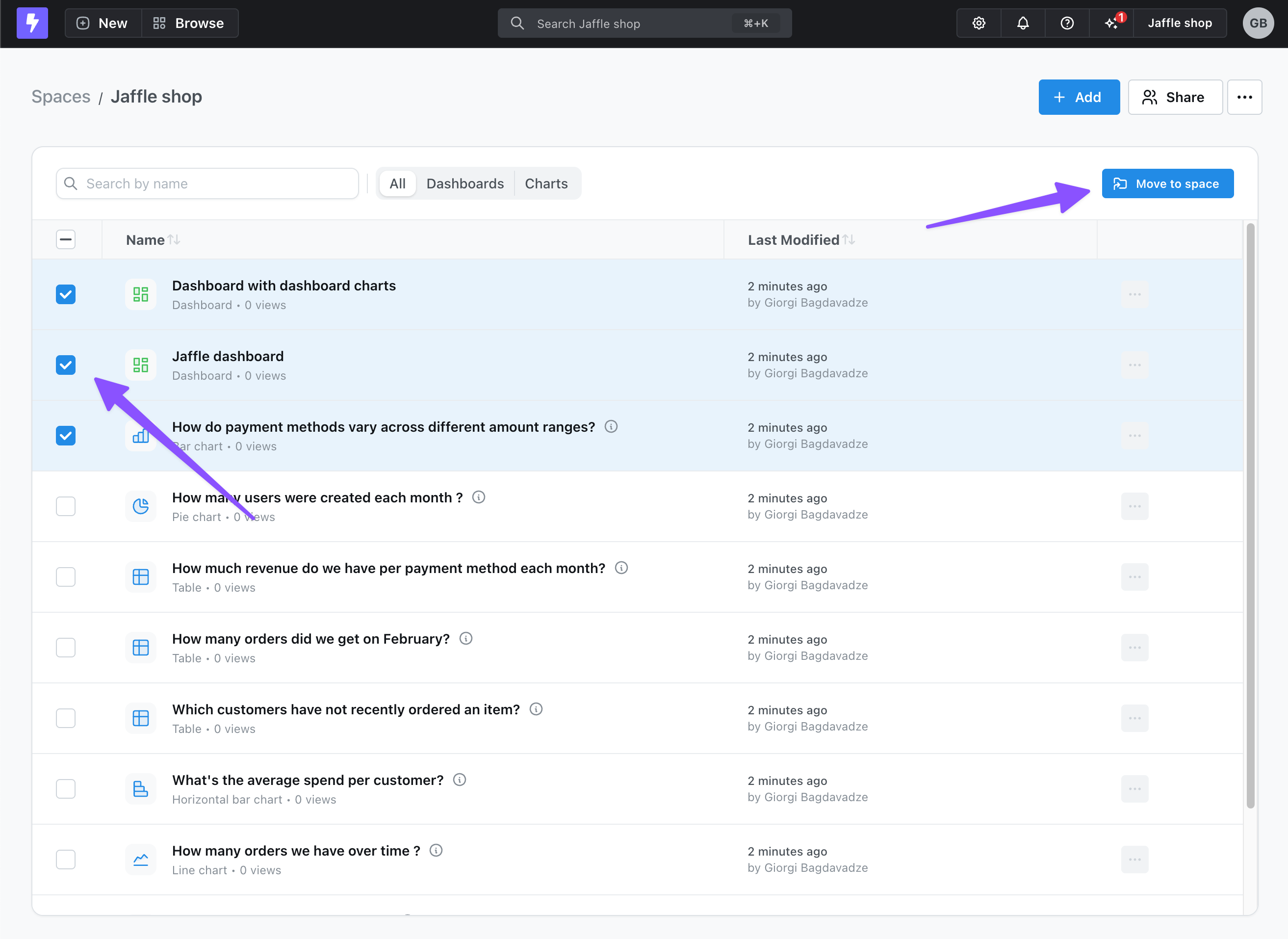This screenshot has height=939, width=1288.
Task: Click the GB user avatar
Action: [x=1258, y=24]
